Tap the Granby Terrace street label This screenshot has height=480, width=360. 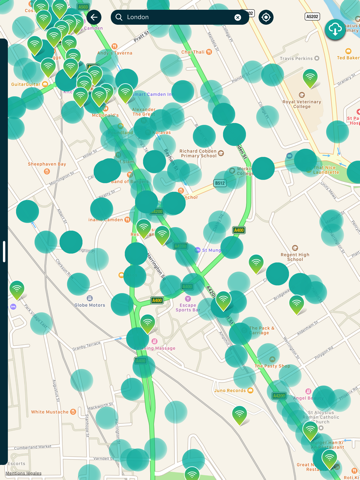(x=86, y=346)
